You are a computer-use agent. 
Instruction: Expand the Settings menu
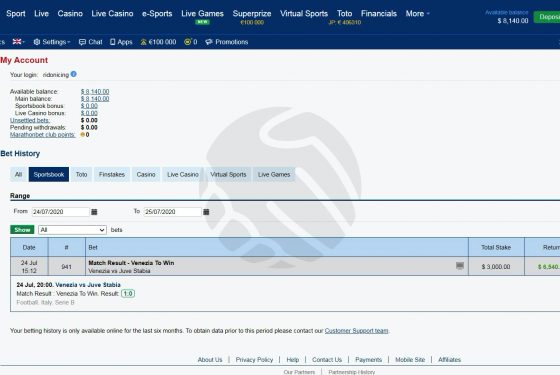pyautogui.click(x=52, y=42)
